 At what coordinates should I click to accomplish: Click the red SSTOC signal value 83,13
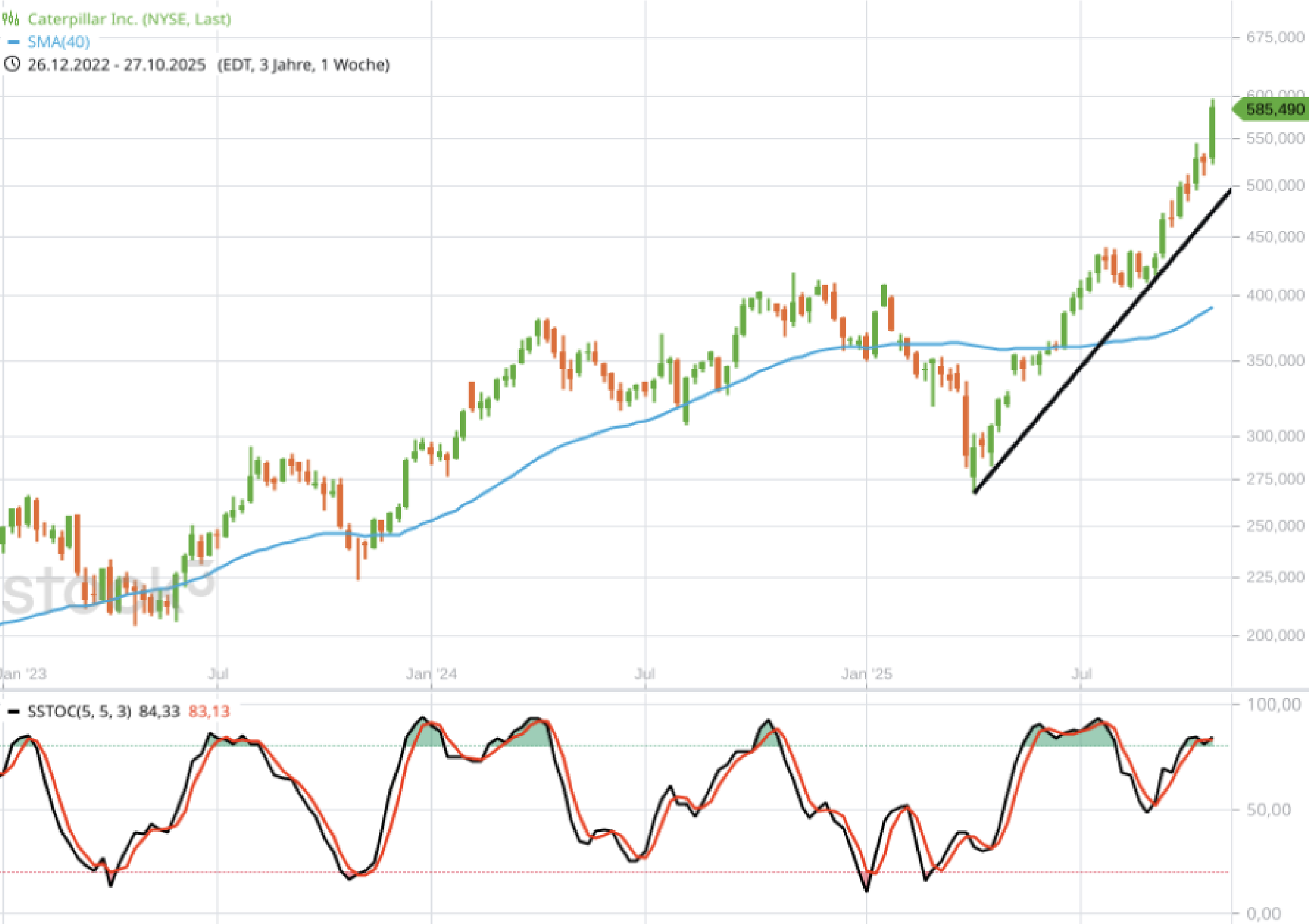[209, 712]
